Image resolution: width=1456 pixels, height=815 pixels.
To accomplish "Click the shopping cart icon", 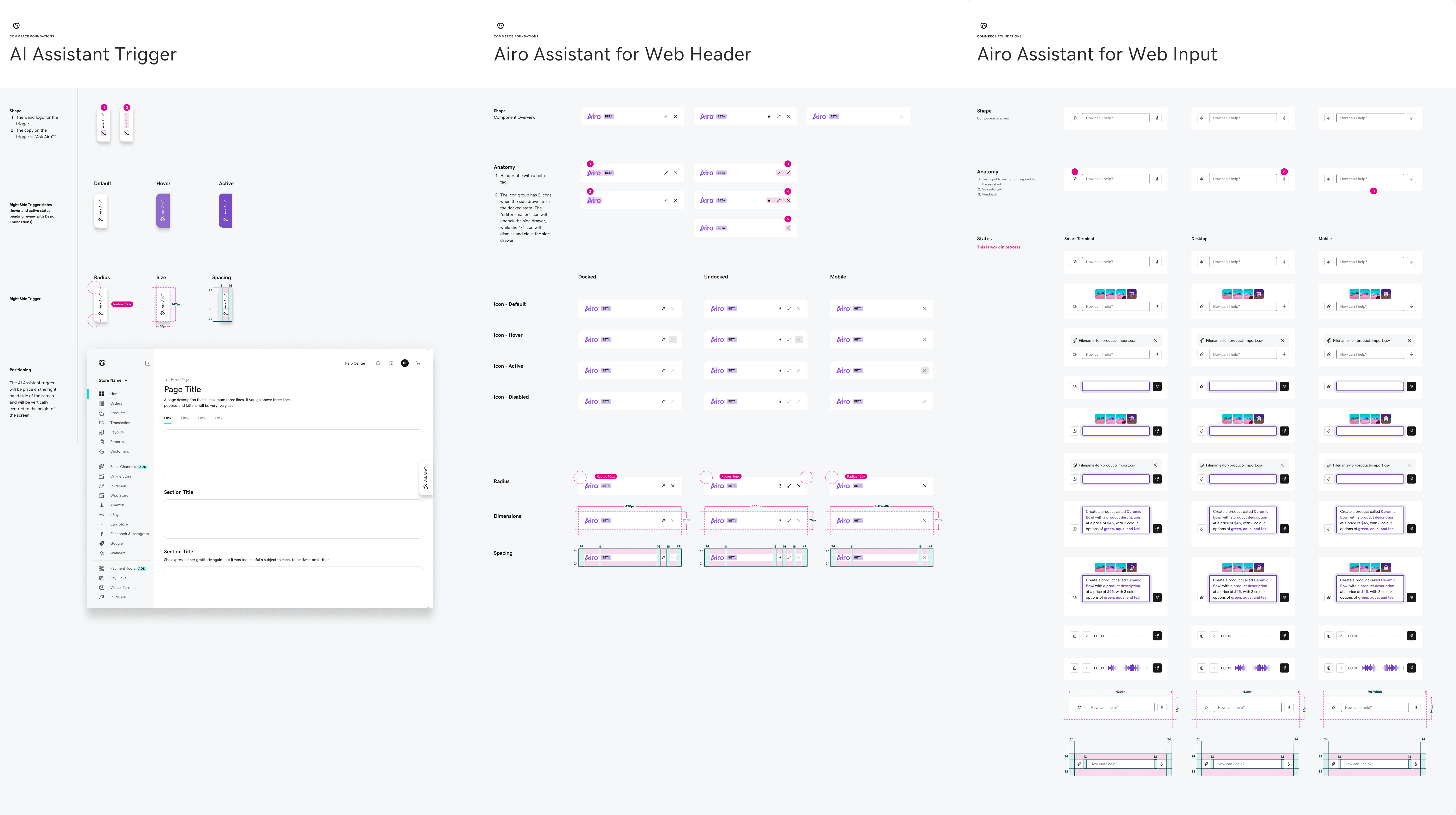I will (418, 363).
